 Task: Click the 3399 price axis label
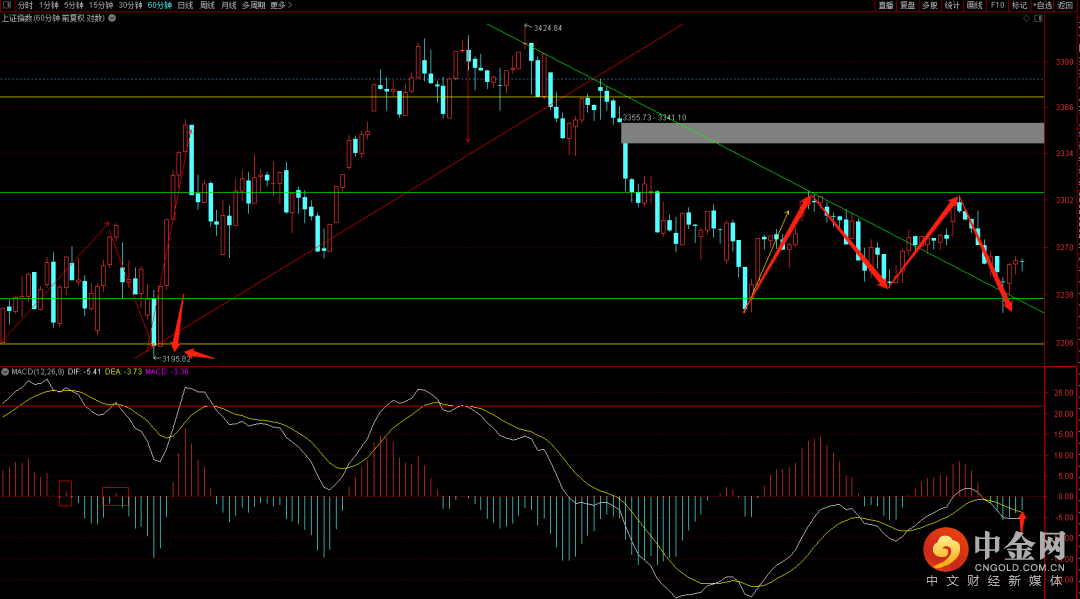[1064, 62]
